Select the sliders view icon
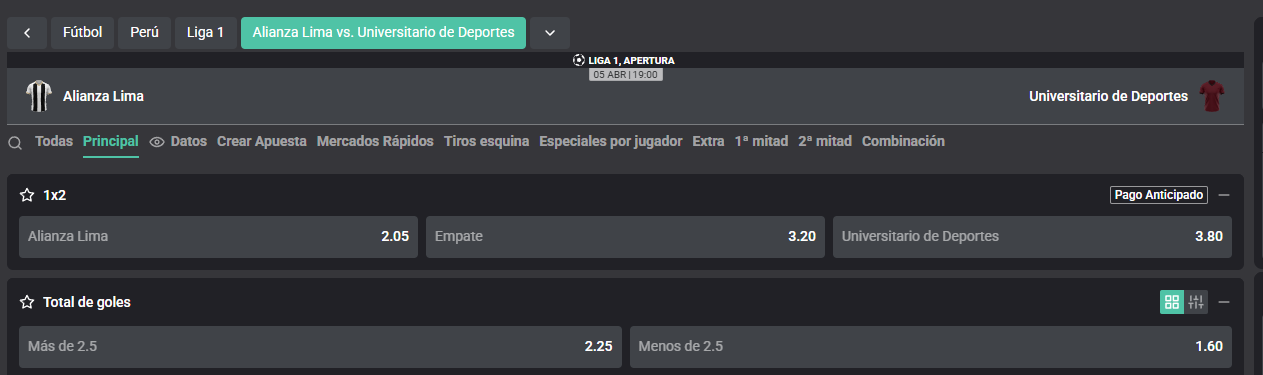The height and width of the screenshot is (375, 1263). pyautogui.click(x=1196, y=302)
